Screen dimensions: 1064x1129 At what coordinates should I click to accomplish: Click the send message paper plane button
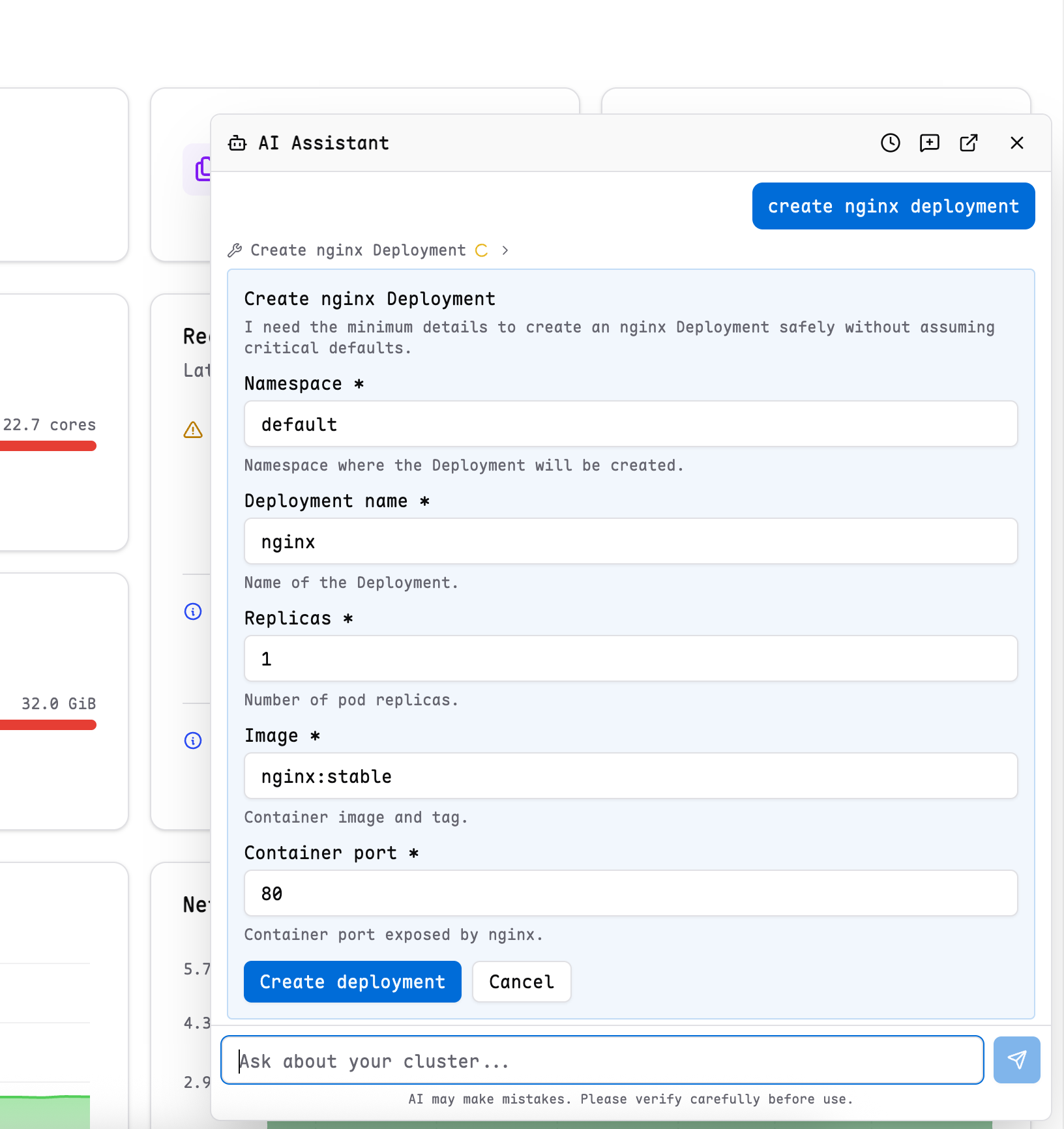1016,1060
